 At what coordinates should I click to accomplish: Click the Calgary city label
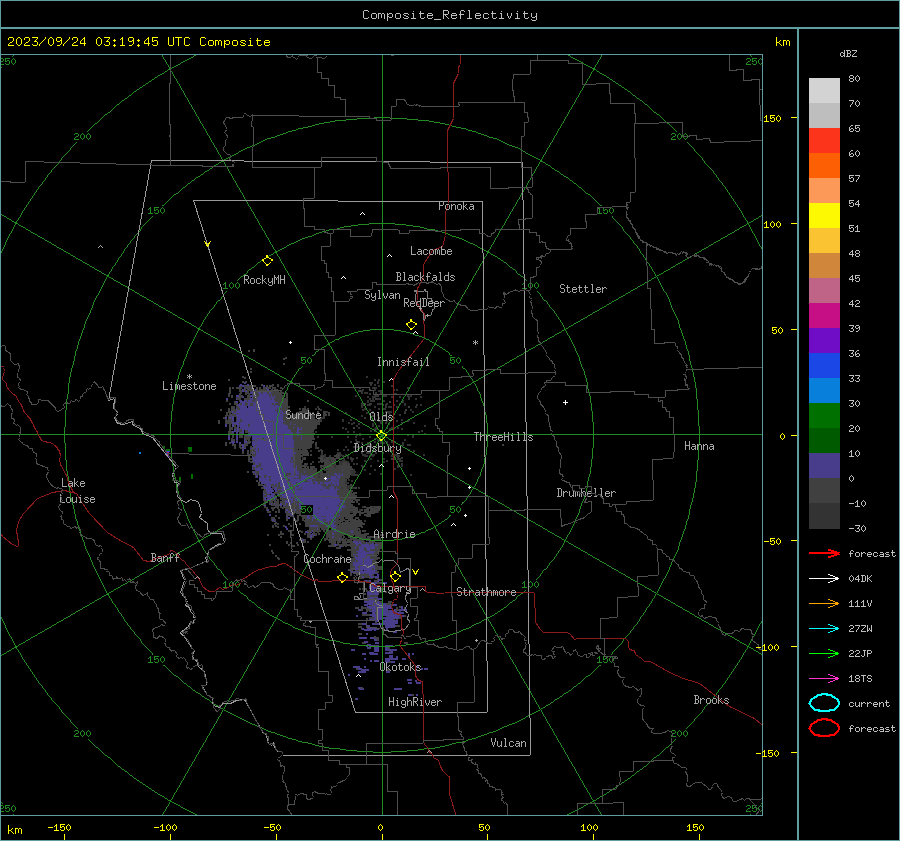390,588
